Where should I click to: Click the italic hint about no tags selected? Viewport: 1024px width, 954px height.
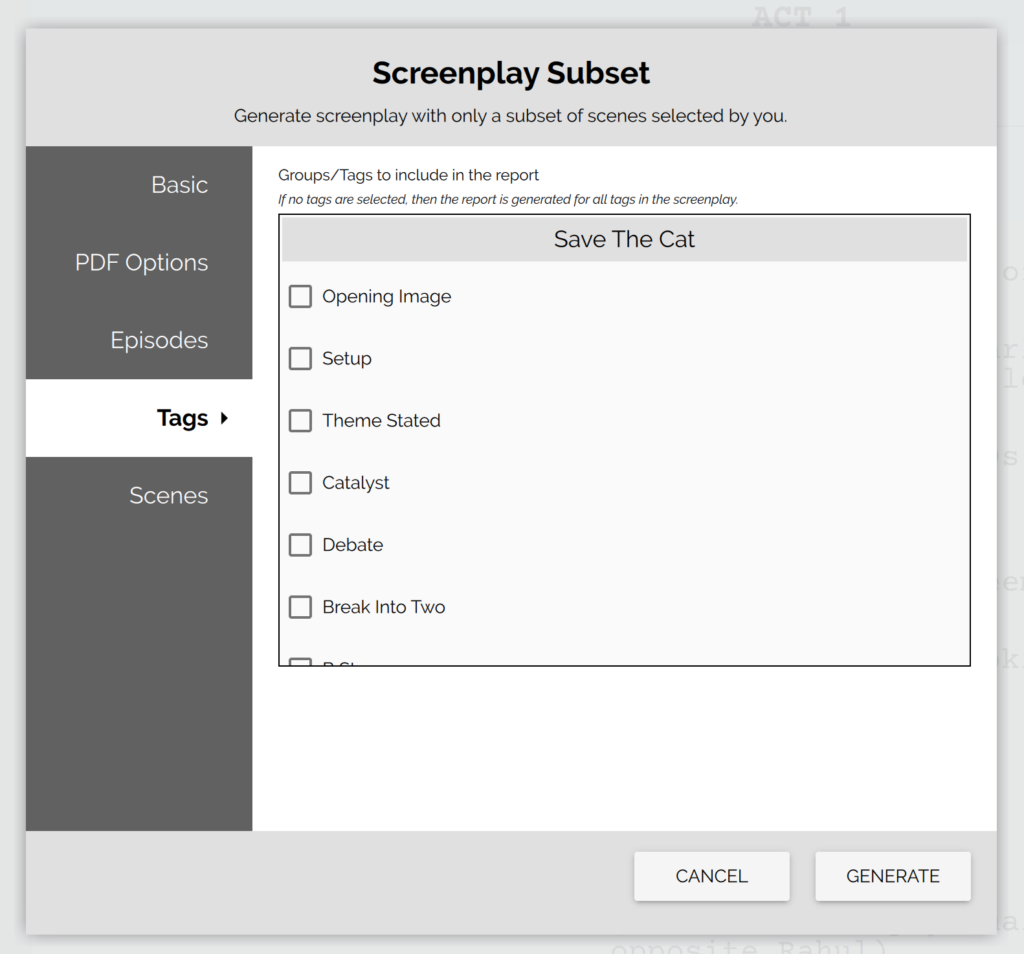click(507, 199)
